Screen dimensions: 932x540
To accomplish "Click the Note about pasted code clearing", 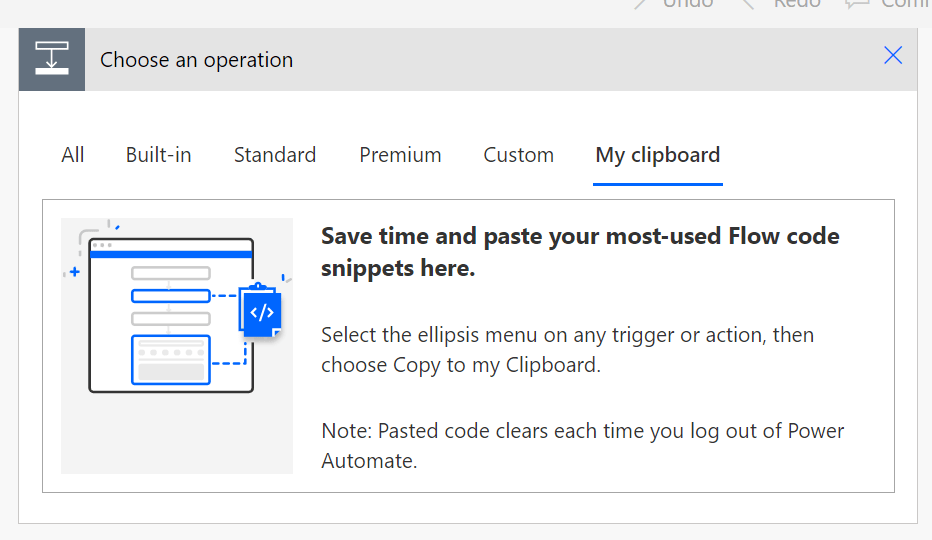I will click(x=582, y=446).
